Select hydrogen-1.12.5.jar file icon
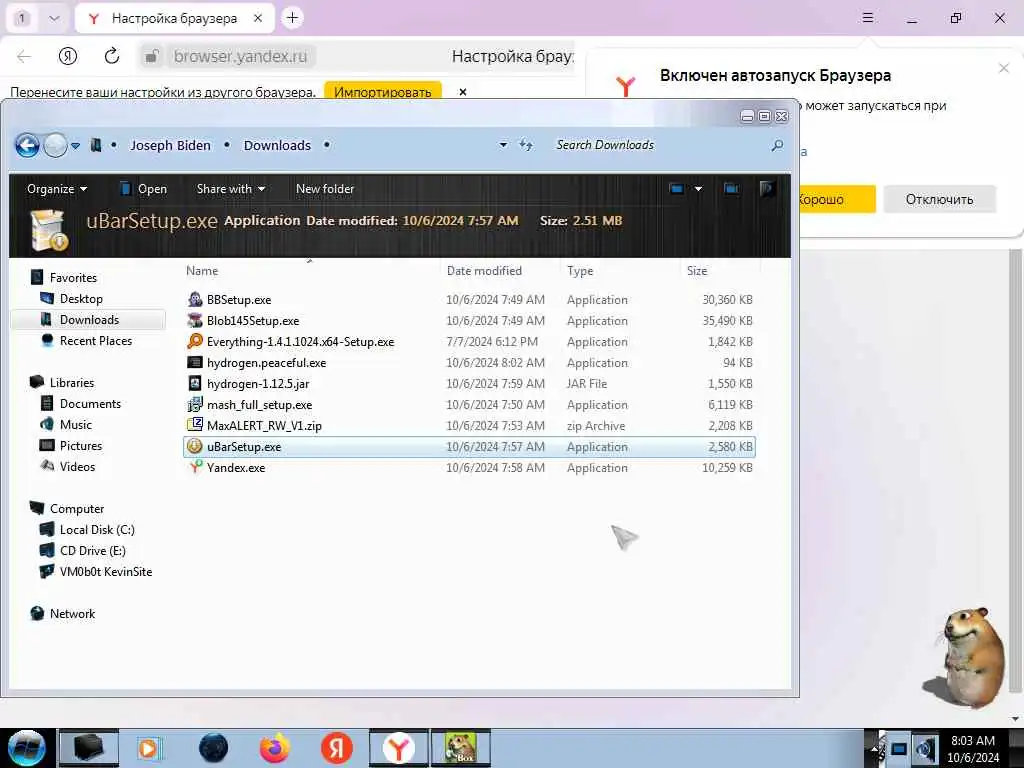Screen dimensions: 1024x768 click(195, 383)
